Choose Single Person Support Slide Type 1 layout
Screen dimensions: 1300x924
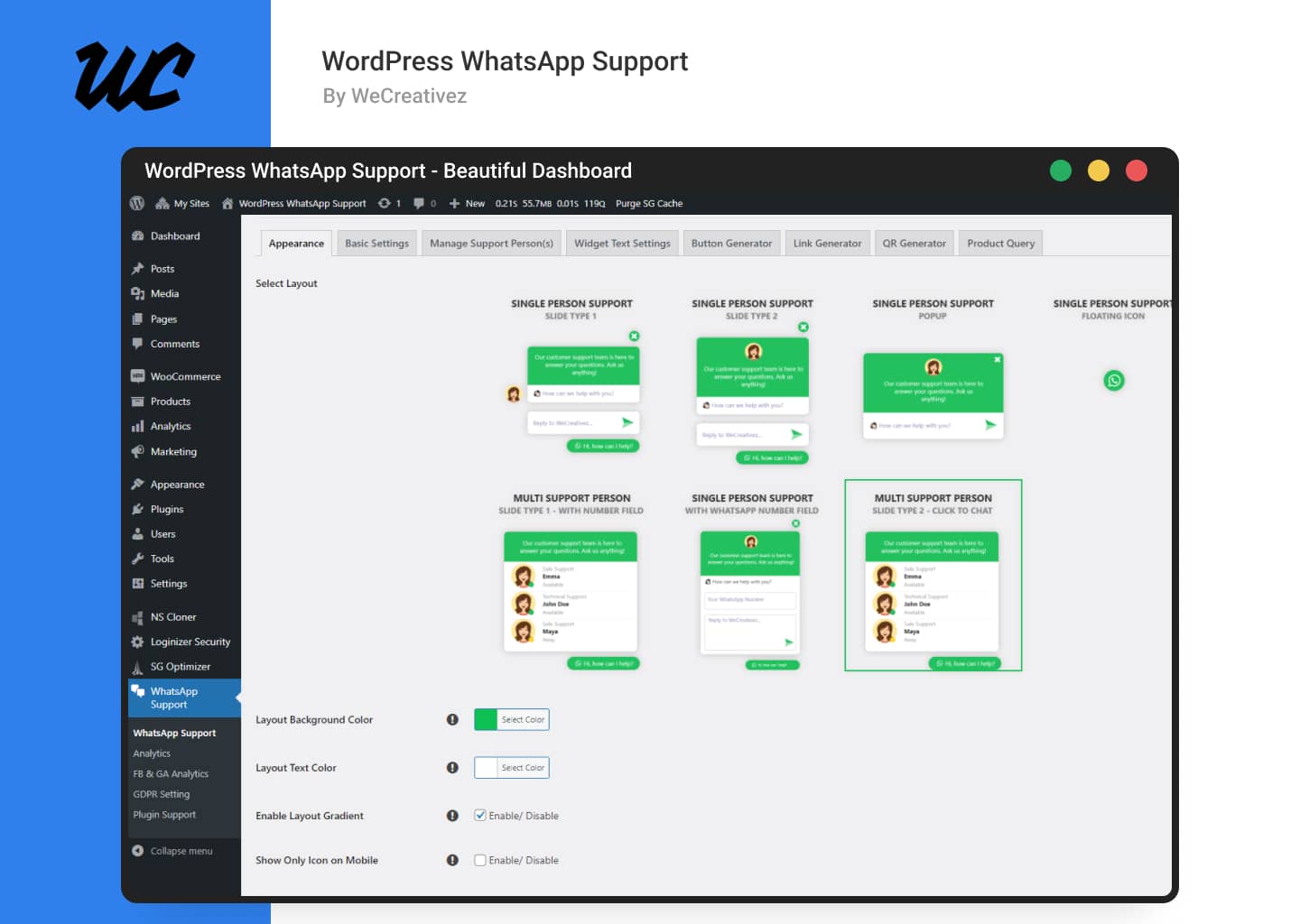tap(572, 376)
